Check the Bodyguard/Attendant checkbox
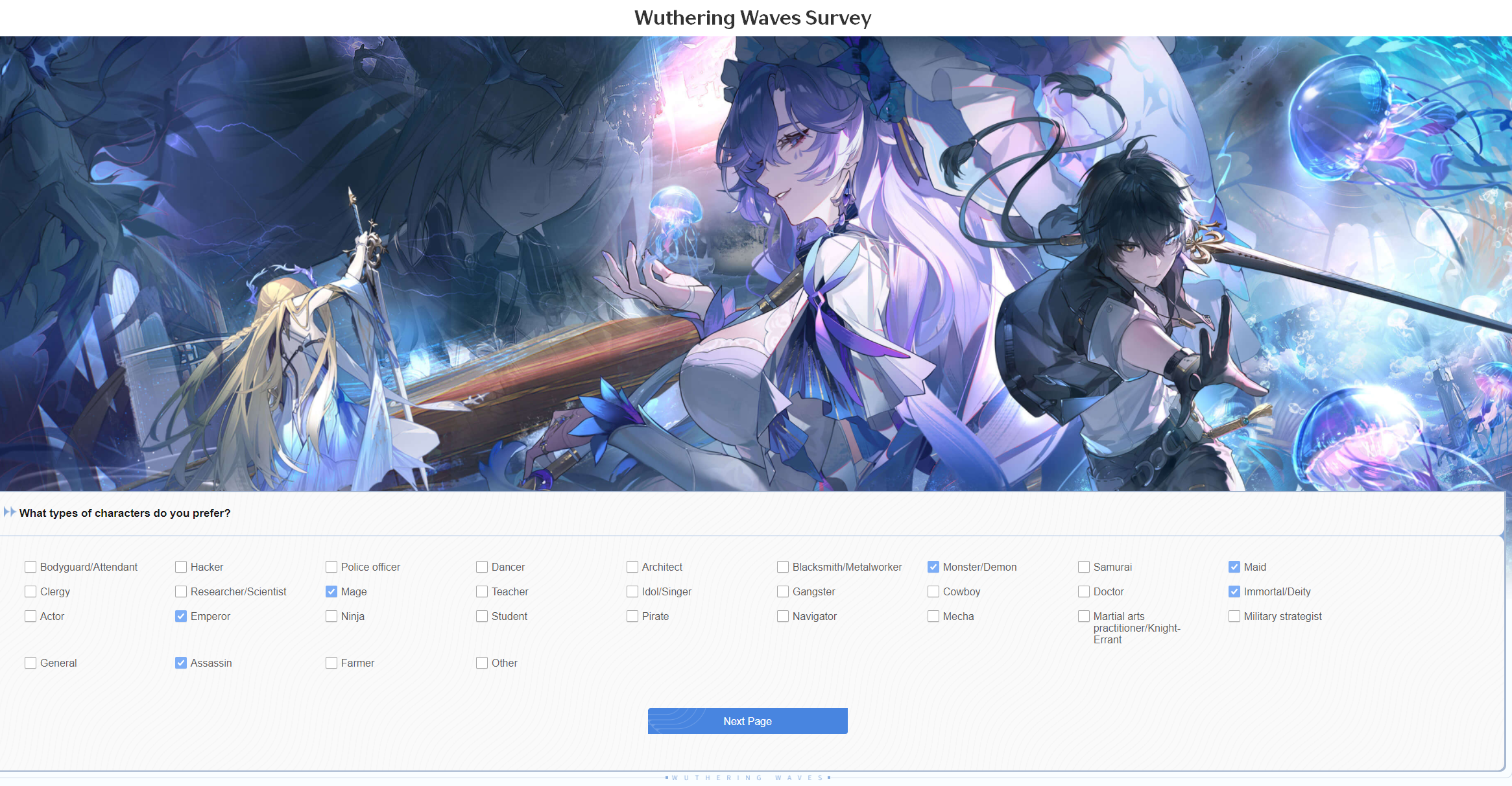 click(30, 567)
